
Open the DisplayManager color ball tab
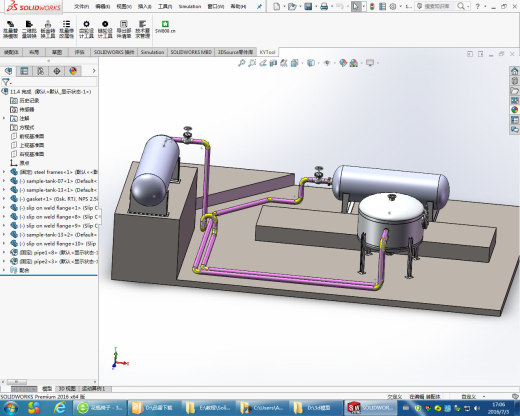click(x=73, y=71)
